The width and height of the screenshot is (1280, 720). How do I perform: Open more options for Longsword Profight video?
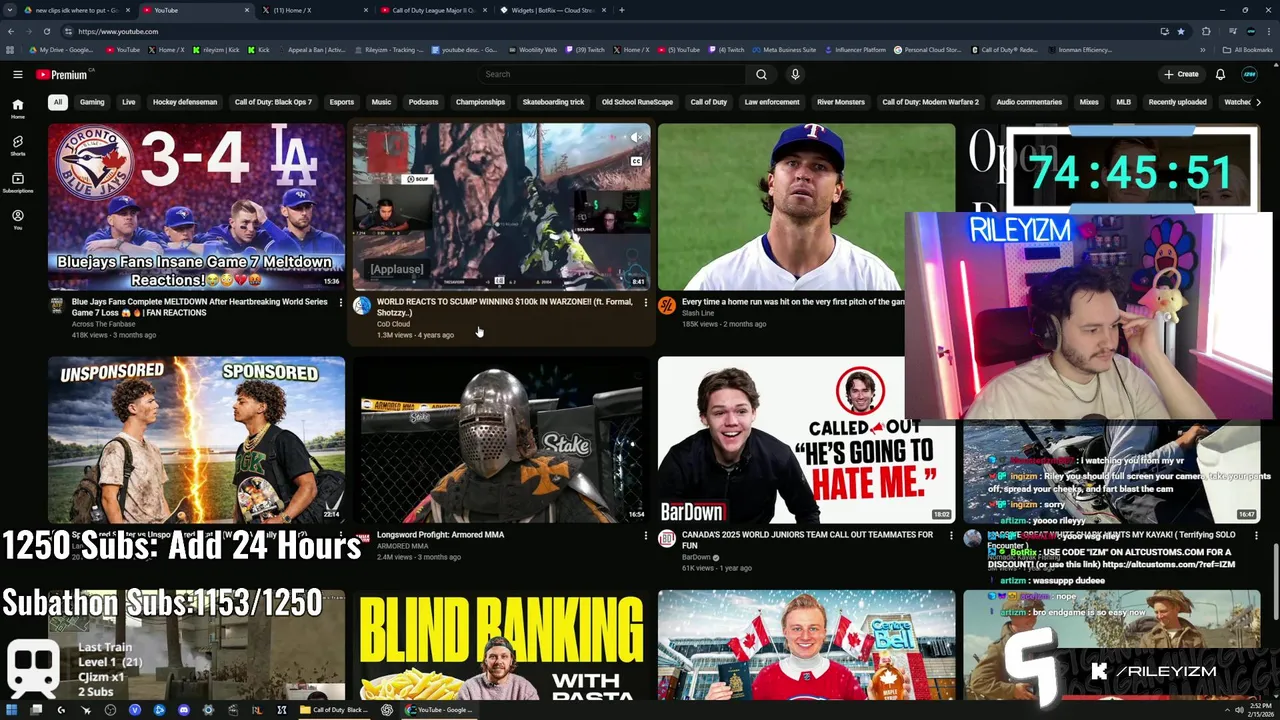645,536
